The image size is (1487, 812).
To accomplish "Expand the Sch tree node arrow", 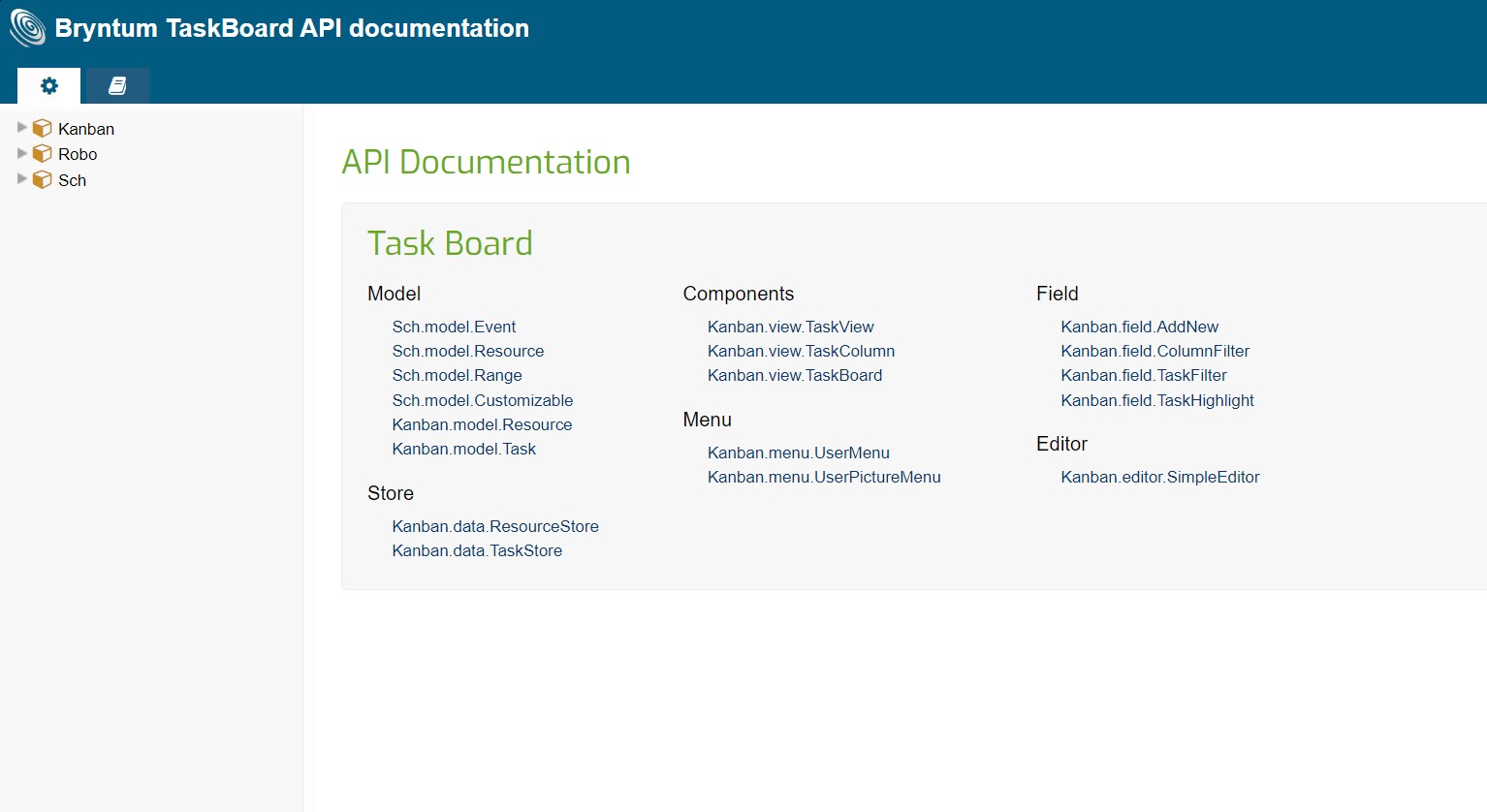I will (x=22, y=179).
